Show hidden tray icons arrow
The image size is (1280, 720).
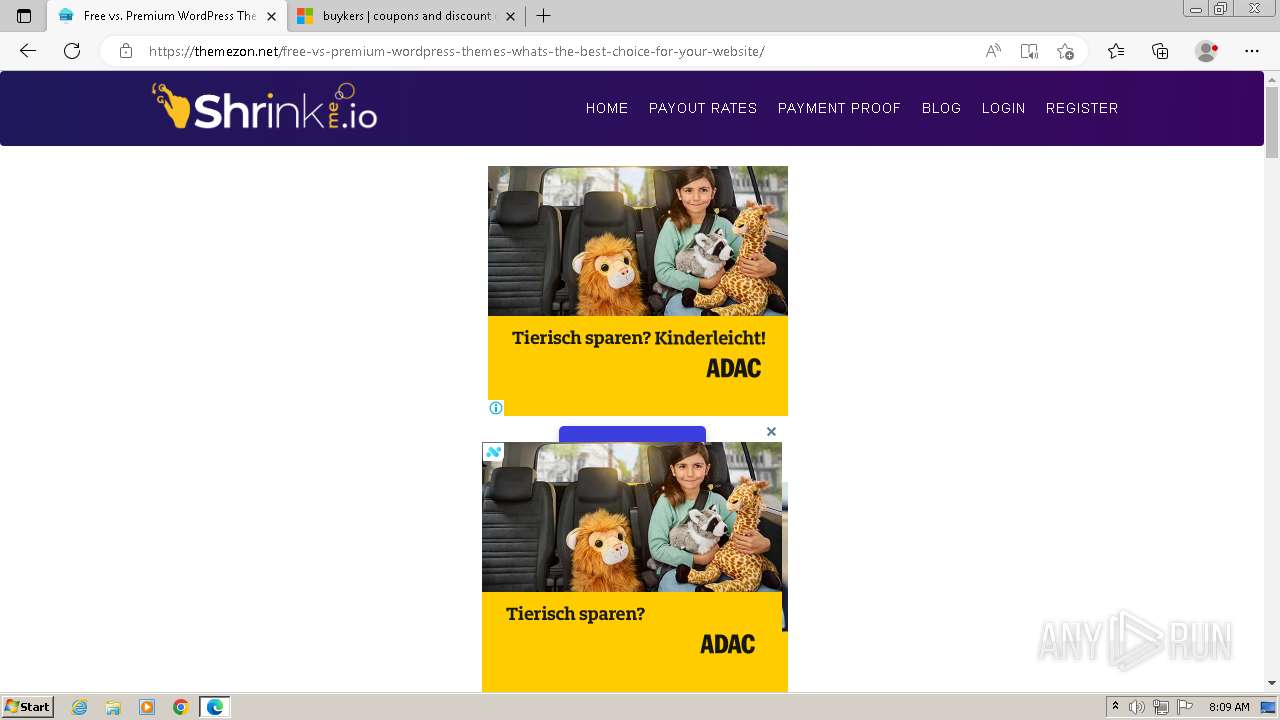(x=1116, y=707)
